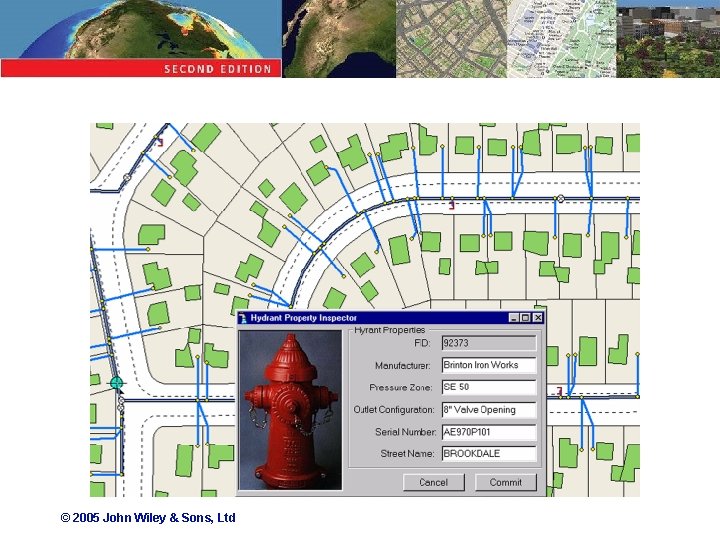Click the Hydrant Property Inspector title icon
The height and width of the screenshot is (540, 720).
coord(243,318)
